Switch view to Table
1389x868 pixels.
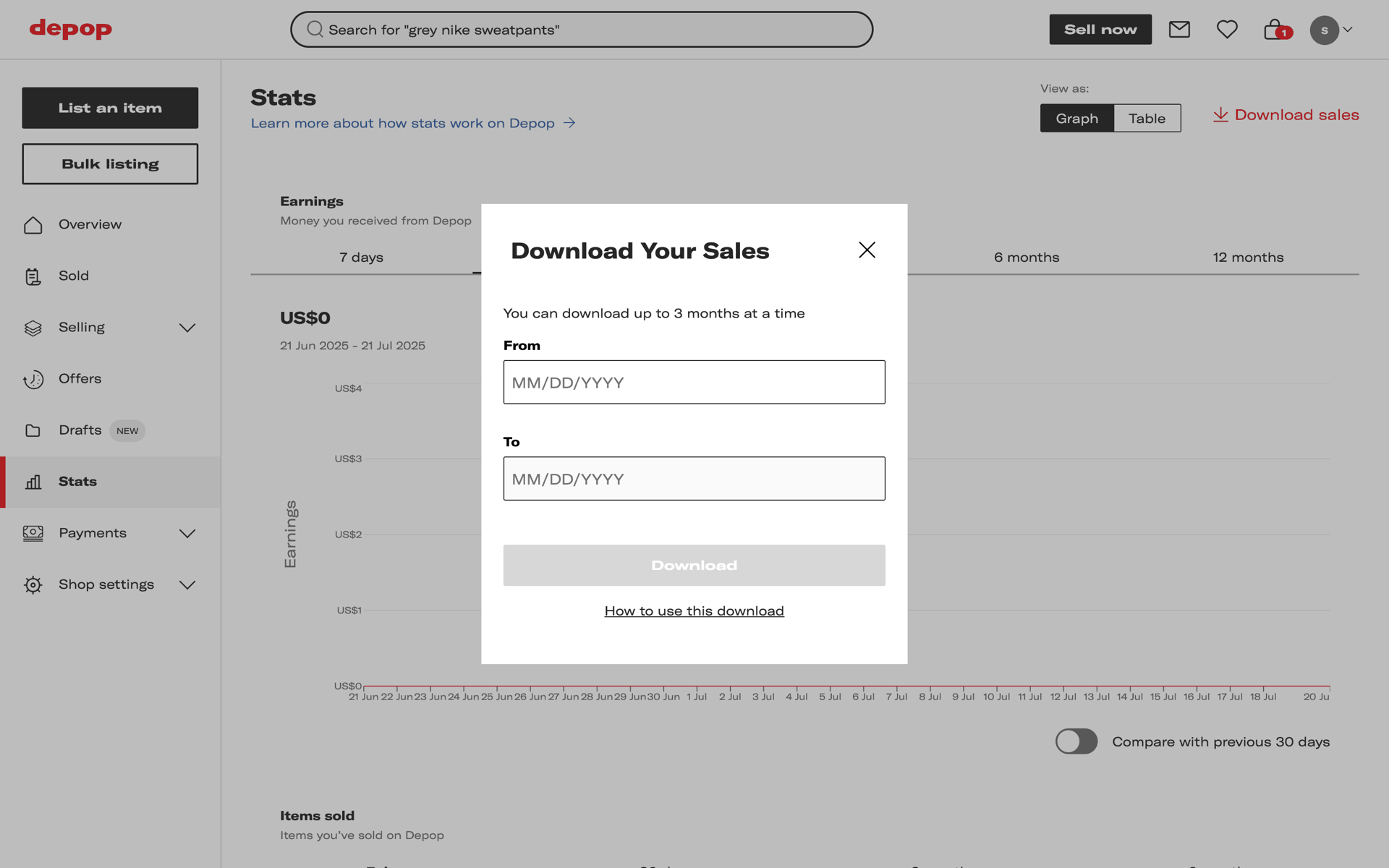tap(1147, 118)
